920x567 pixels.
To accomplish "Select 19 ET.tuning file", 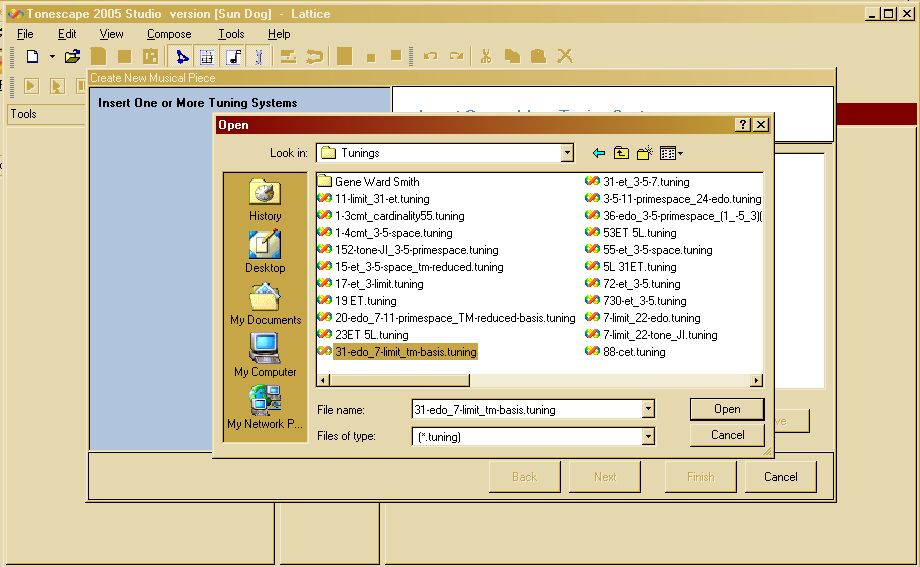I will click(x=357, y=301).
